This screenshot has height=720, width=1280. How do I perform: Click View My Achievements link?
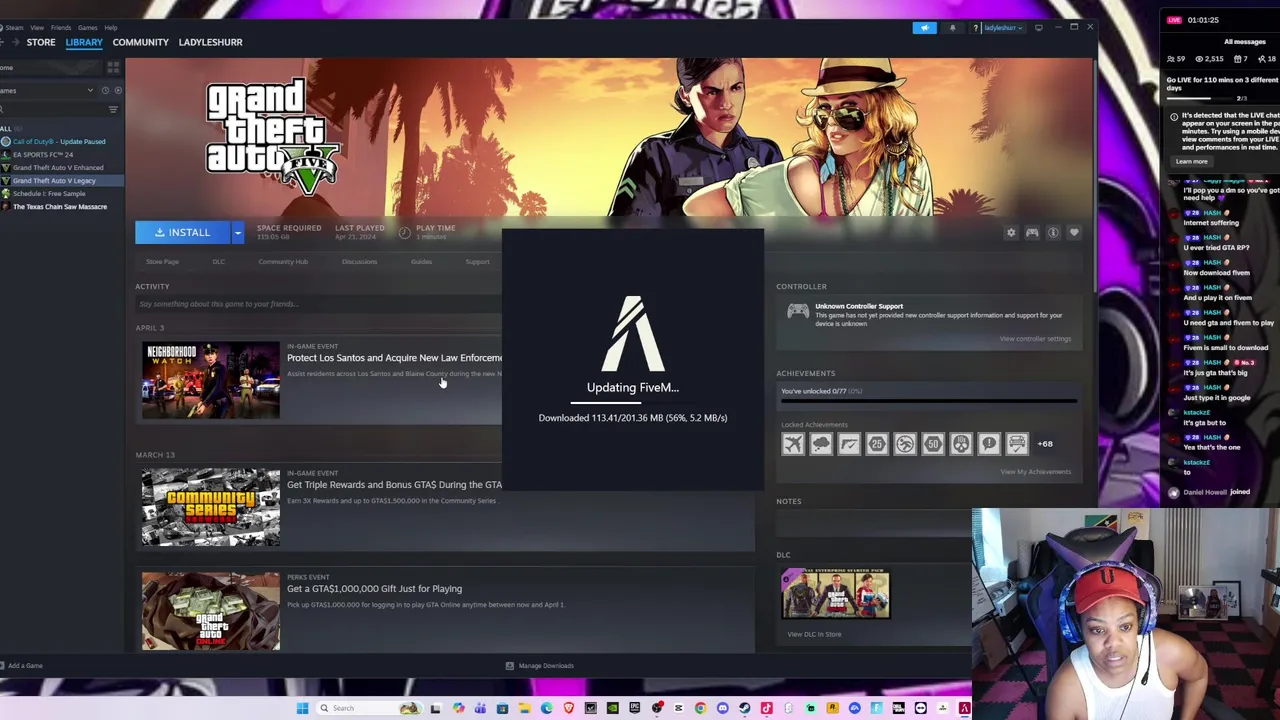pyautogui.click(x=1035, y=472)
